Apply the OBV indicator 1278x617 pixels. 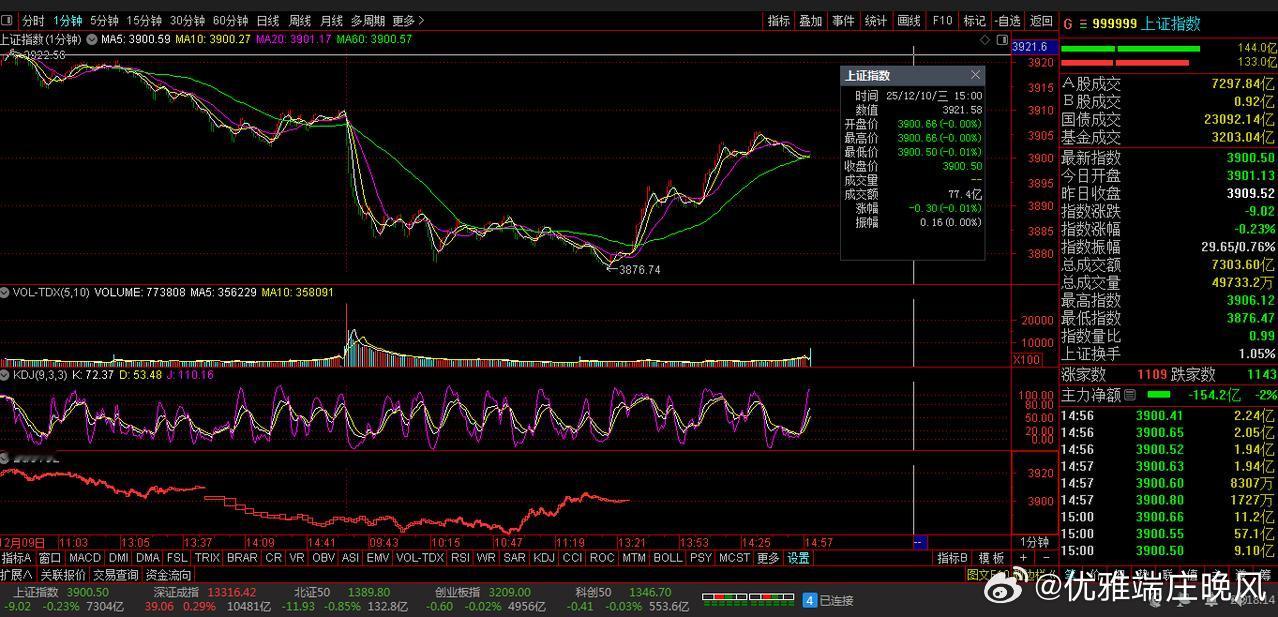(323, 558)
